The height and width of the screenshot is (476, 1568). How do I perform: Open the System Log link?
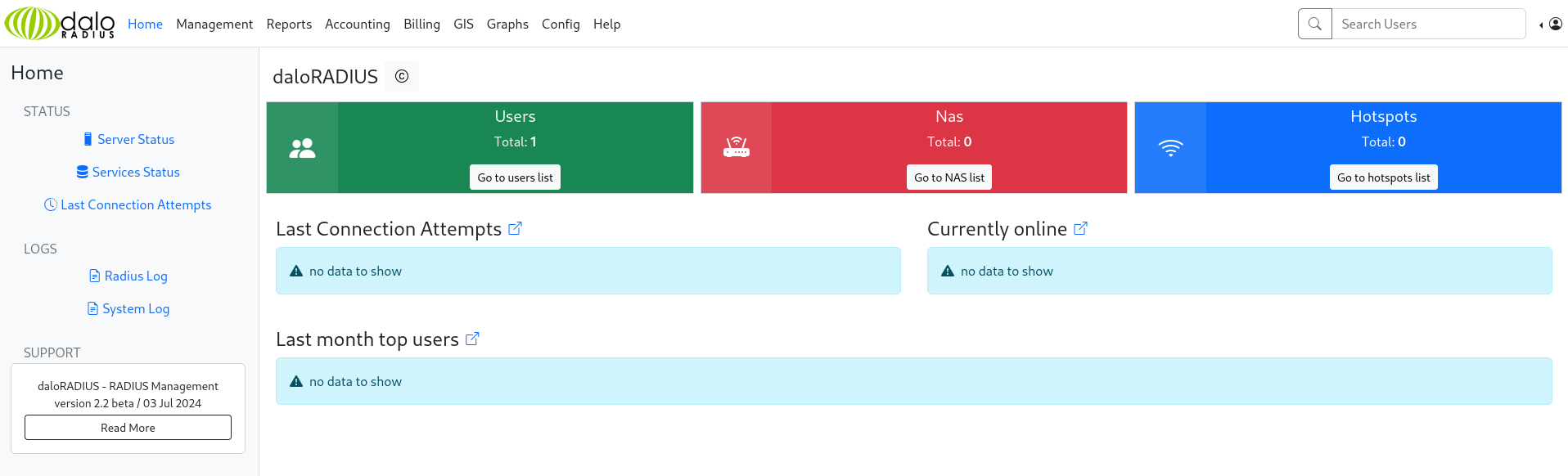pos(128,309)
